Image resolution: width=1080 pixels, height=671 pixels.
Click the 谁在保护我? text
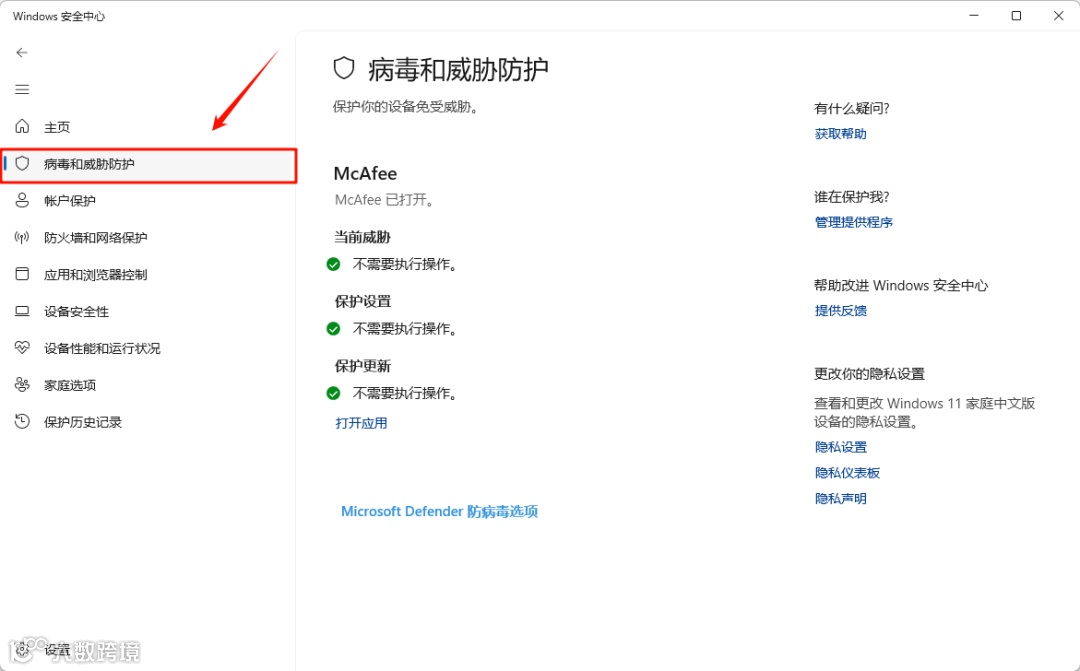pos(851,196)
